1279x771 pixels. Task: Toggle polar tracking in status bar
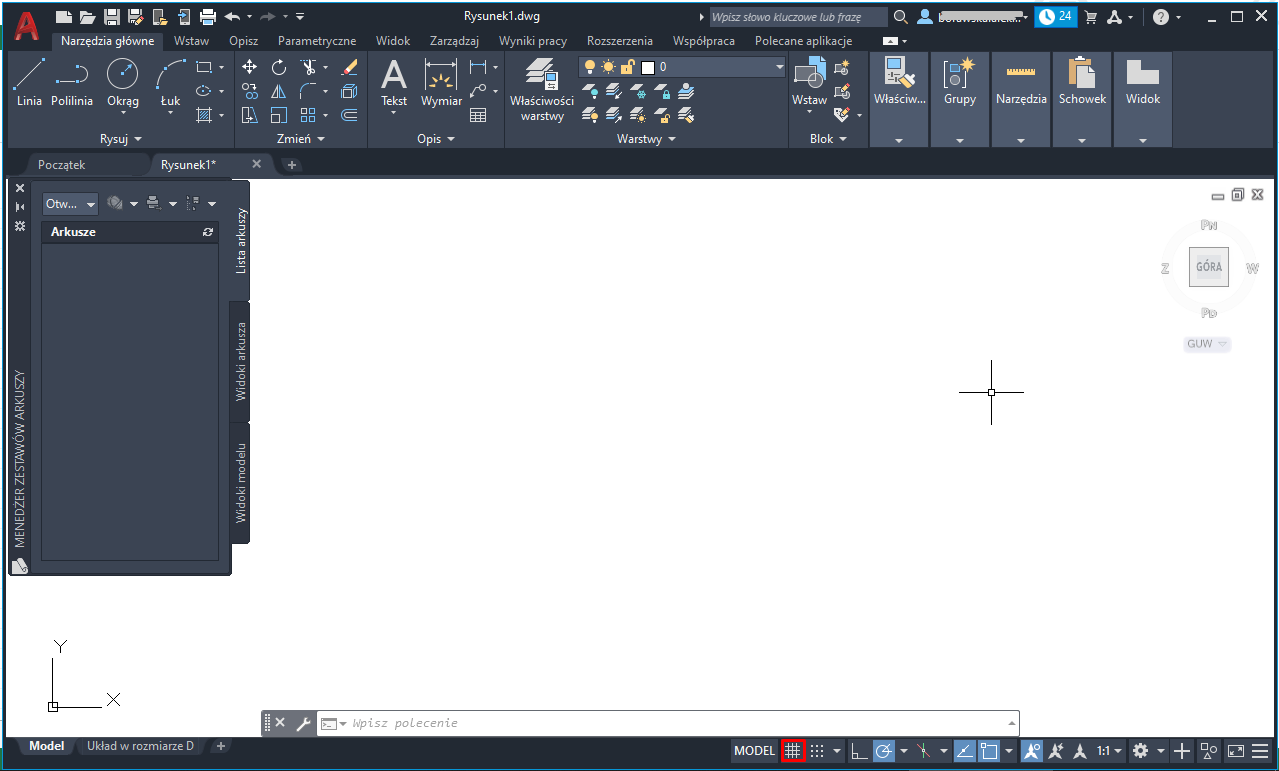[x=884, y=751]
